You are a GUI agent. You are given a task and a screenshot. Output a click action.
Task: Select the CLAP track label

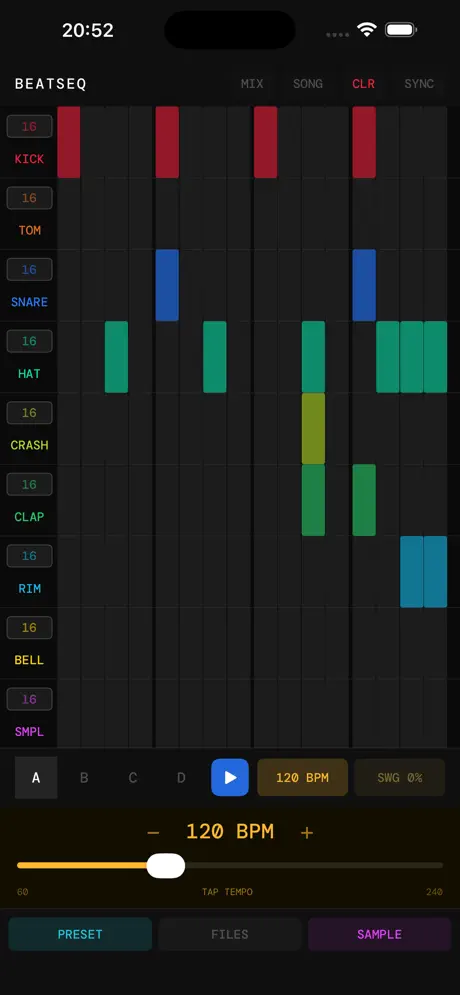29,517
